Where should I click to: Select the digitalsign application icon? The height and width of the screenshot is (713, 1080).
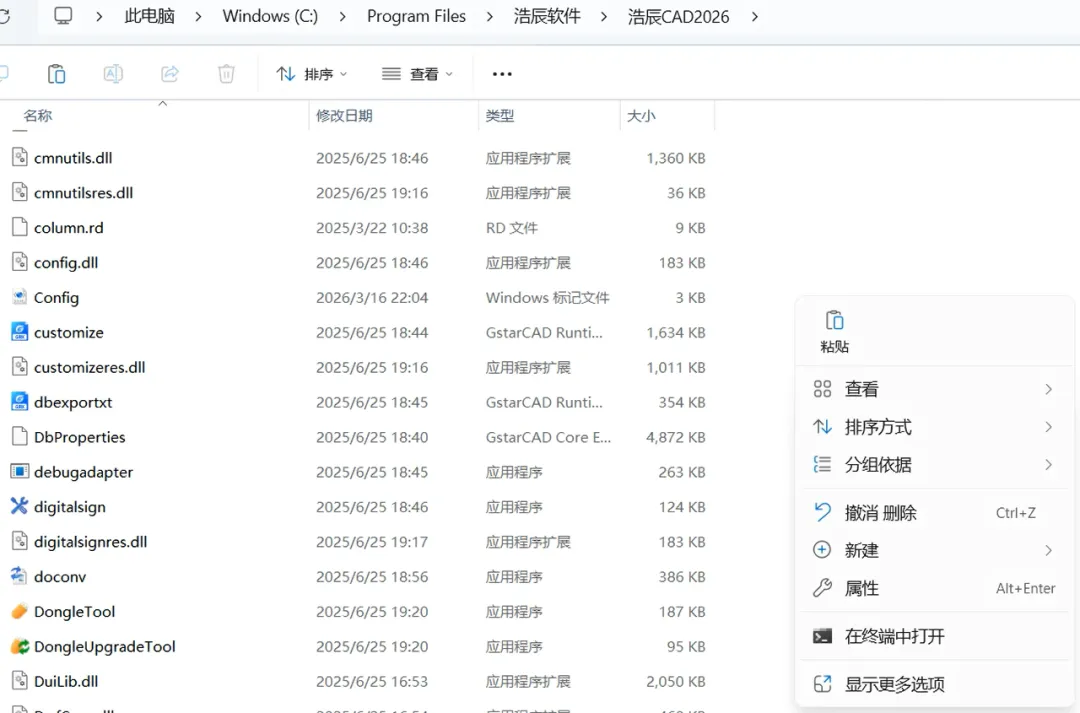(19, 506)
